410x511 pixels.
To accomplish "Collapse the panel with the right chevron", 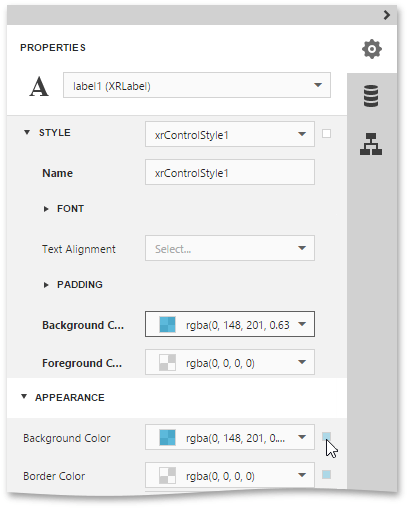I will 387,15.
